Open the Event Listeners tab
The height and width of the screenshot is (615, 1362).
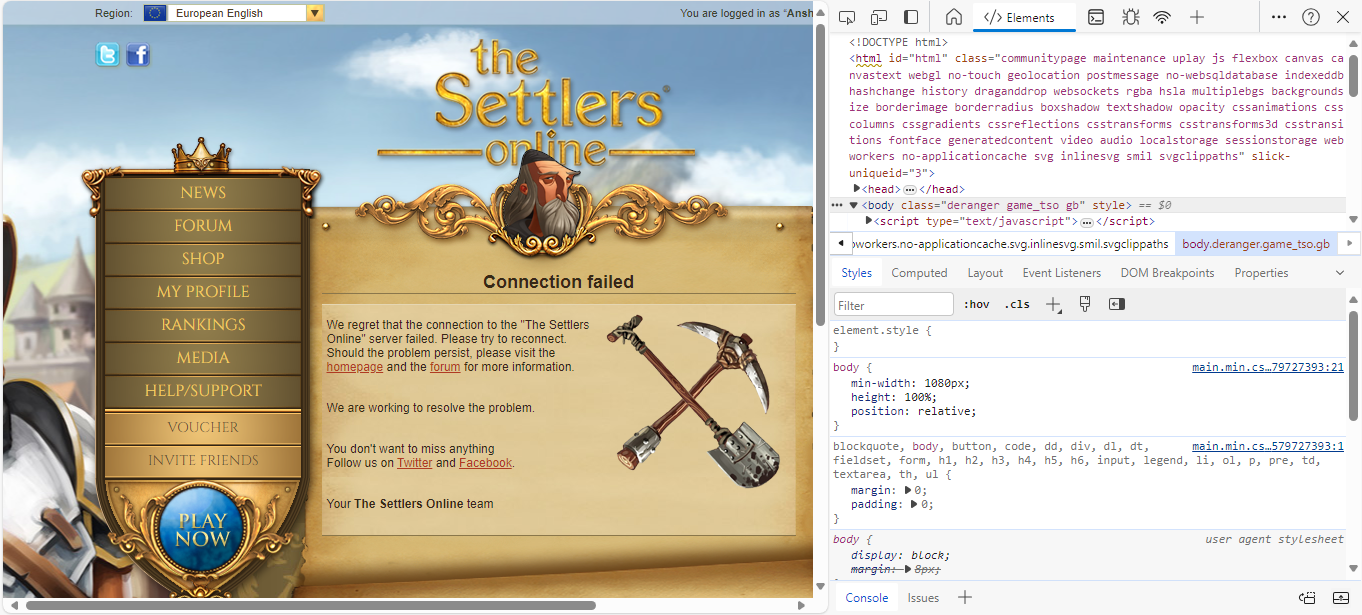pyautogui.click(x=1061, y=273)
